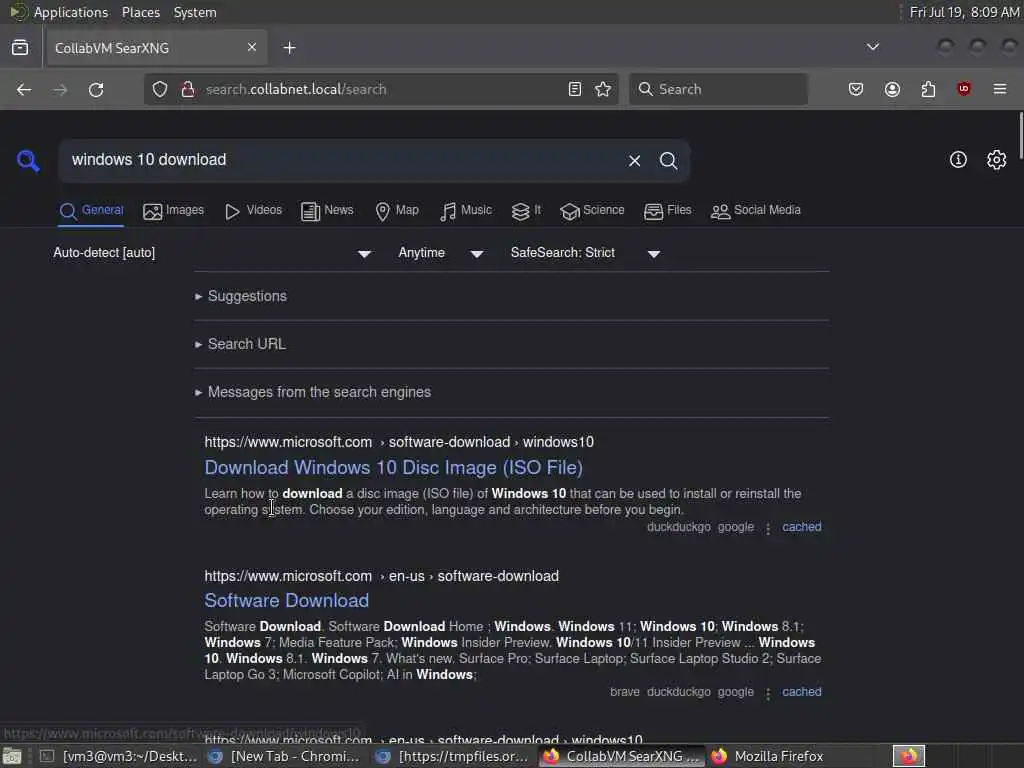Select the General search category
This screenshot has width=1024, height=768.
[91, 211]
